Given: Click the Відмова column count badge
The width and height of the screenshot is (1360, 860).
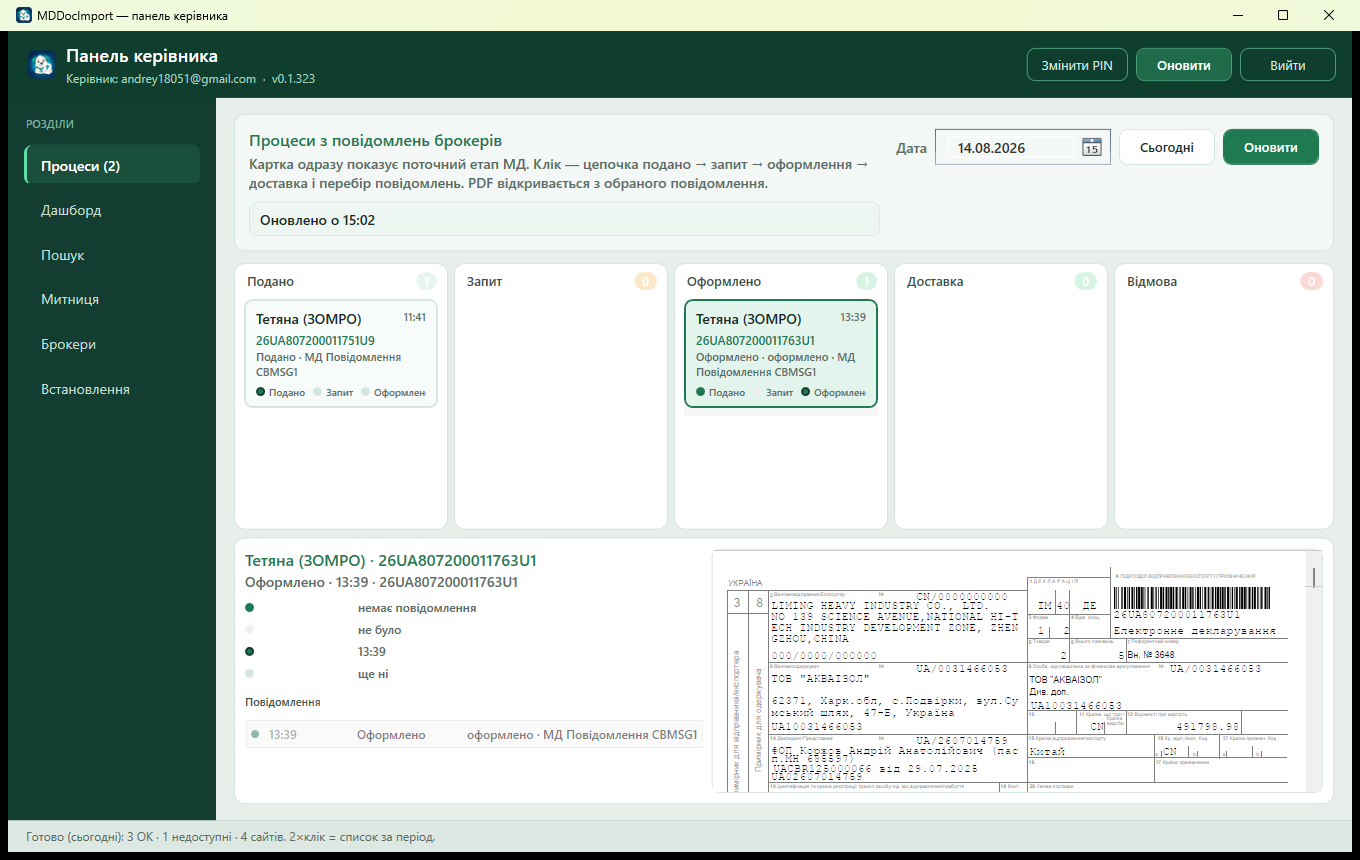Looking at the screenshot, I should tap(1311, 282).
